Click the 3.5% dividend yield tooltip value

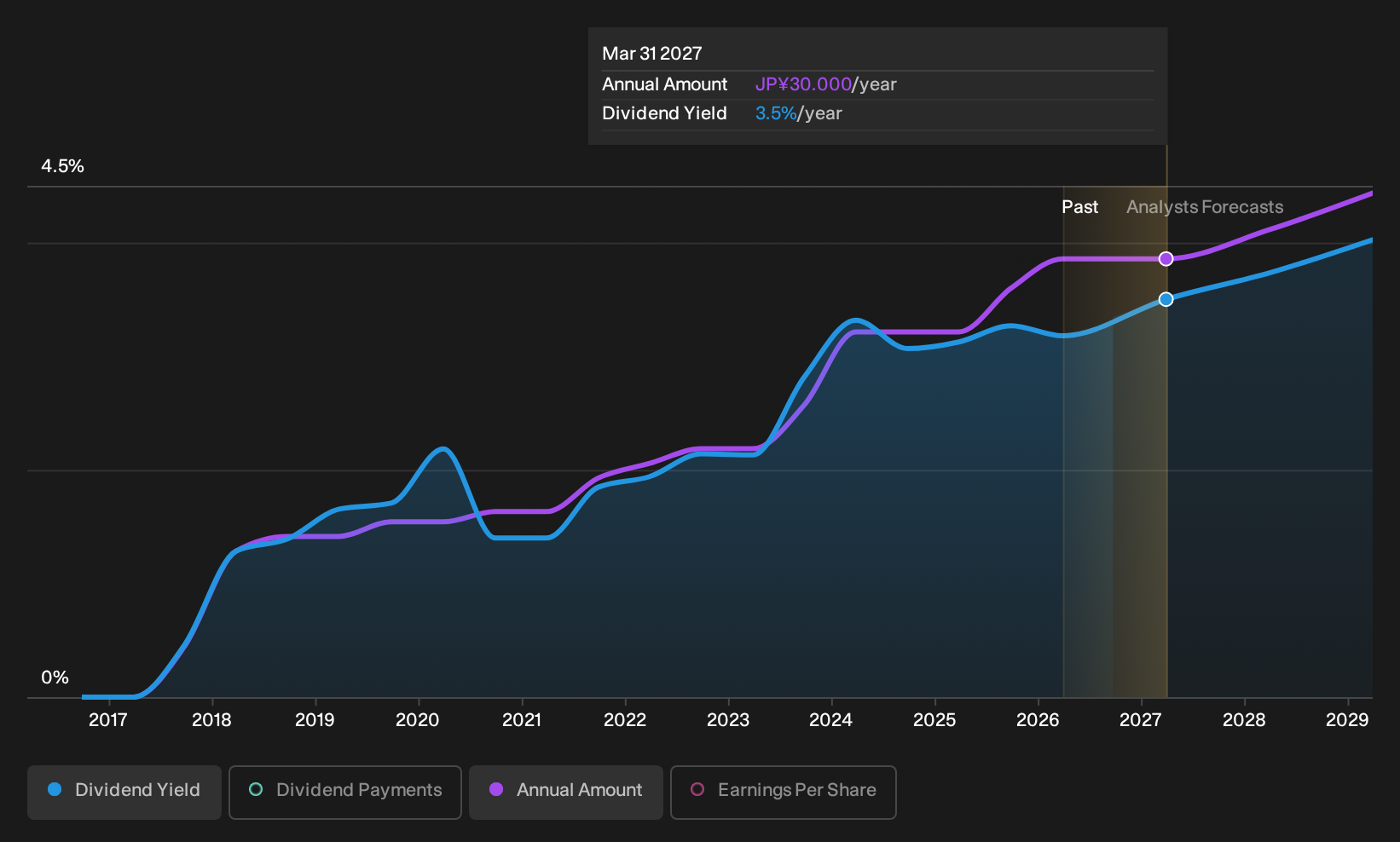(x=776, y=113)
